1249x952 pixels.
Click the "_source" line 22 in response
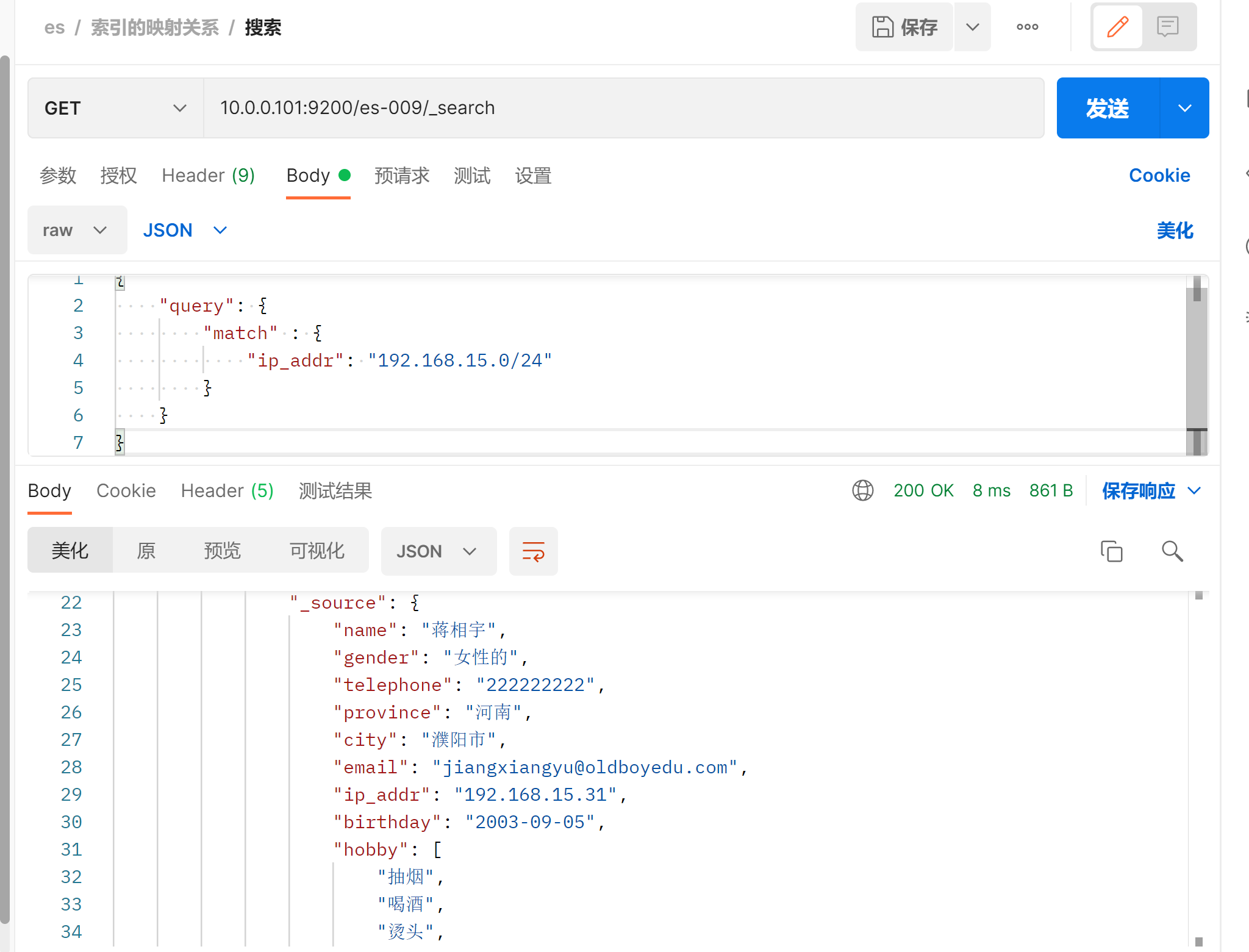(x=354, y=603)
